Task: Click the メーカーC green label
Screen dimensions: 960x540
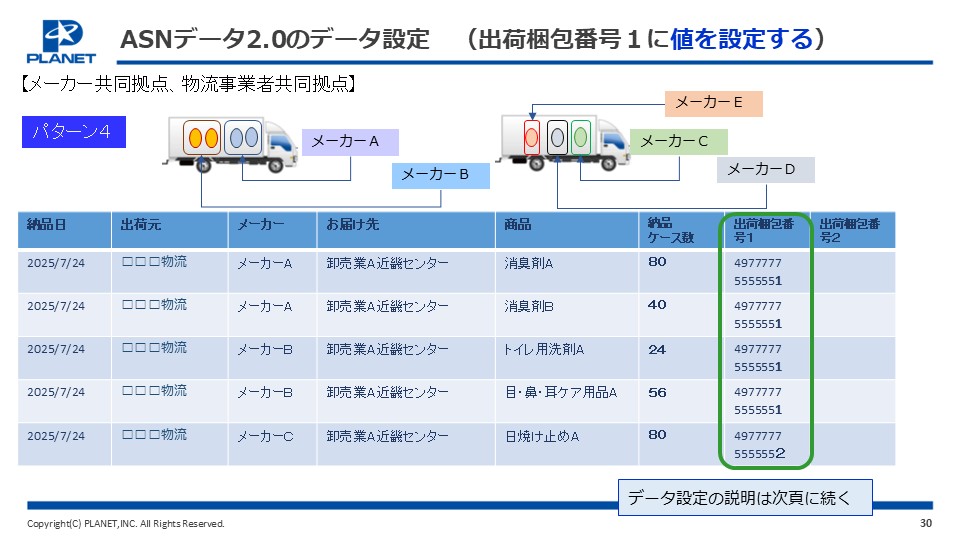Action: point(678,142)
